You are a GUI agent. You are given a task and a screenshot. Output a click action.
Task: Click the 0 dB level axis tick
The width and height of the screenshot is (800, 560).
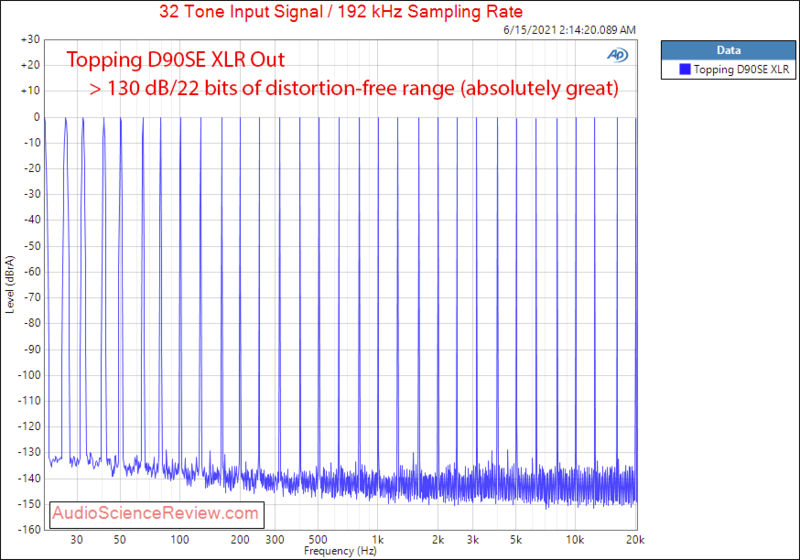point(35,117)
